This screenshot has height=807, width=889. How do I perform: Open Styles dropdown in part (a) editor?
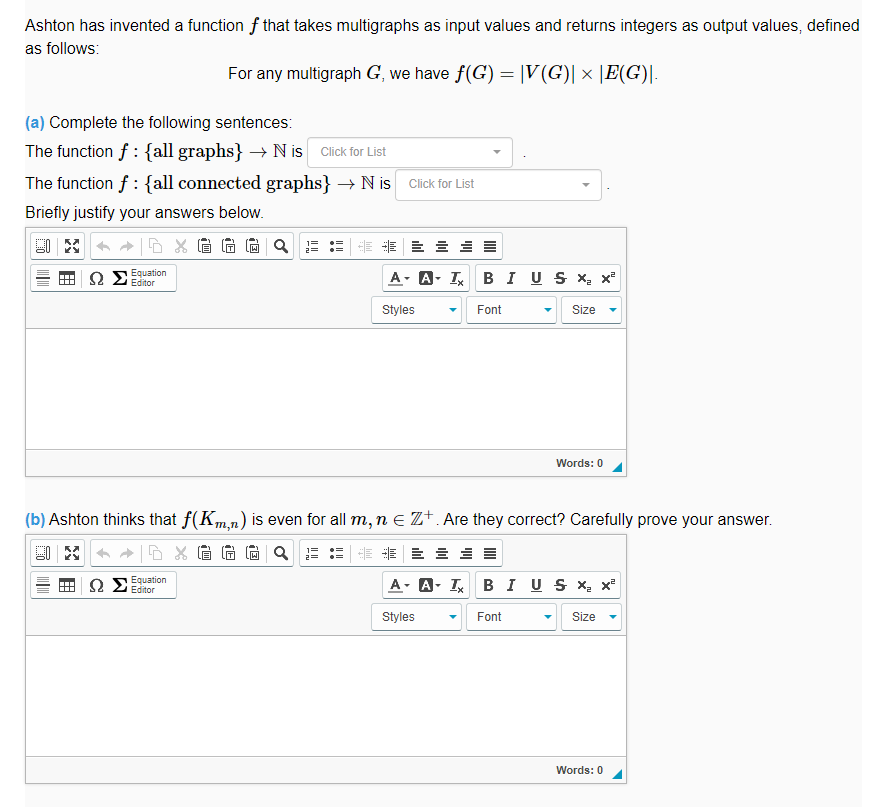coord(417,310)
